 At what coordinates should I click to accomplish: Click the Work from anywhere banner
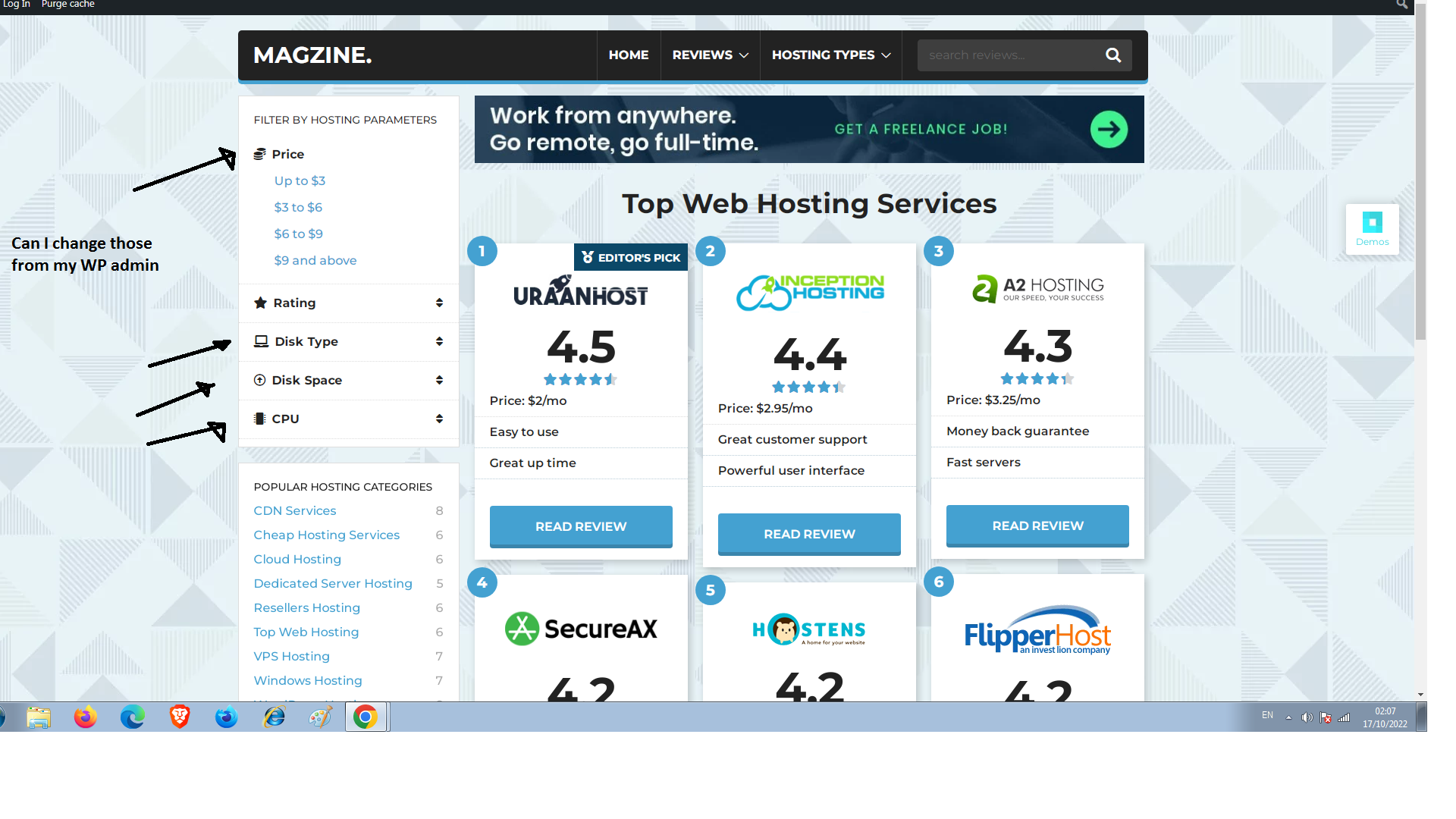(809, 129)
